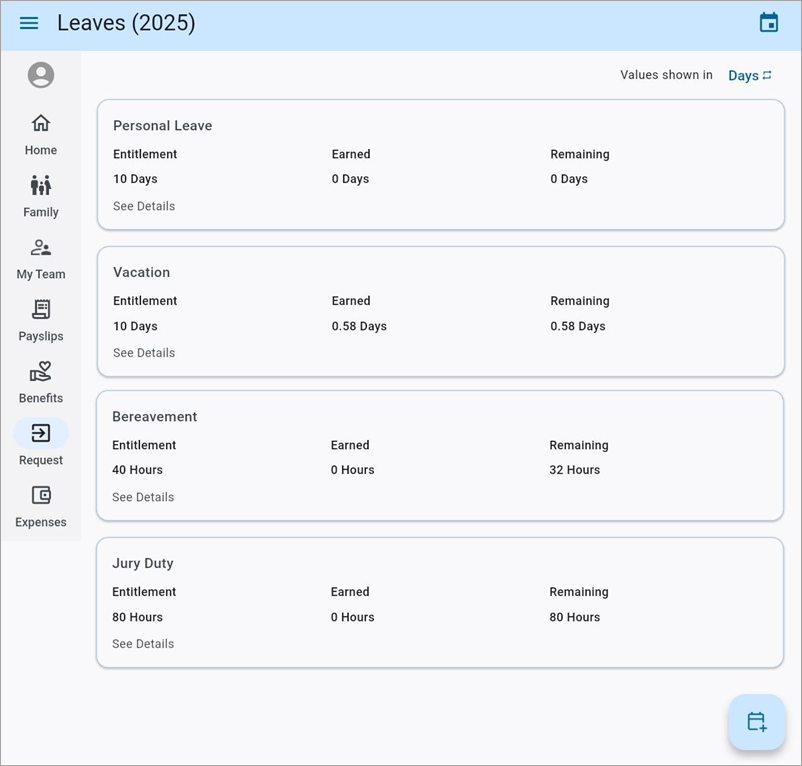Click the Vacation card heading
Image resolution: width=802 pixels, height=766 pixels.
(x=141, y=272)
